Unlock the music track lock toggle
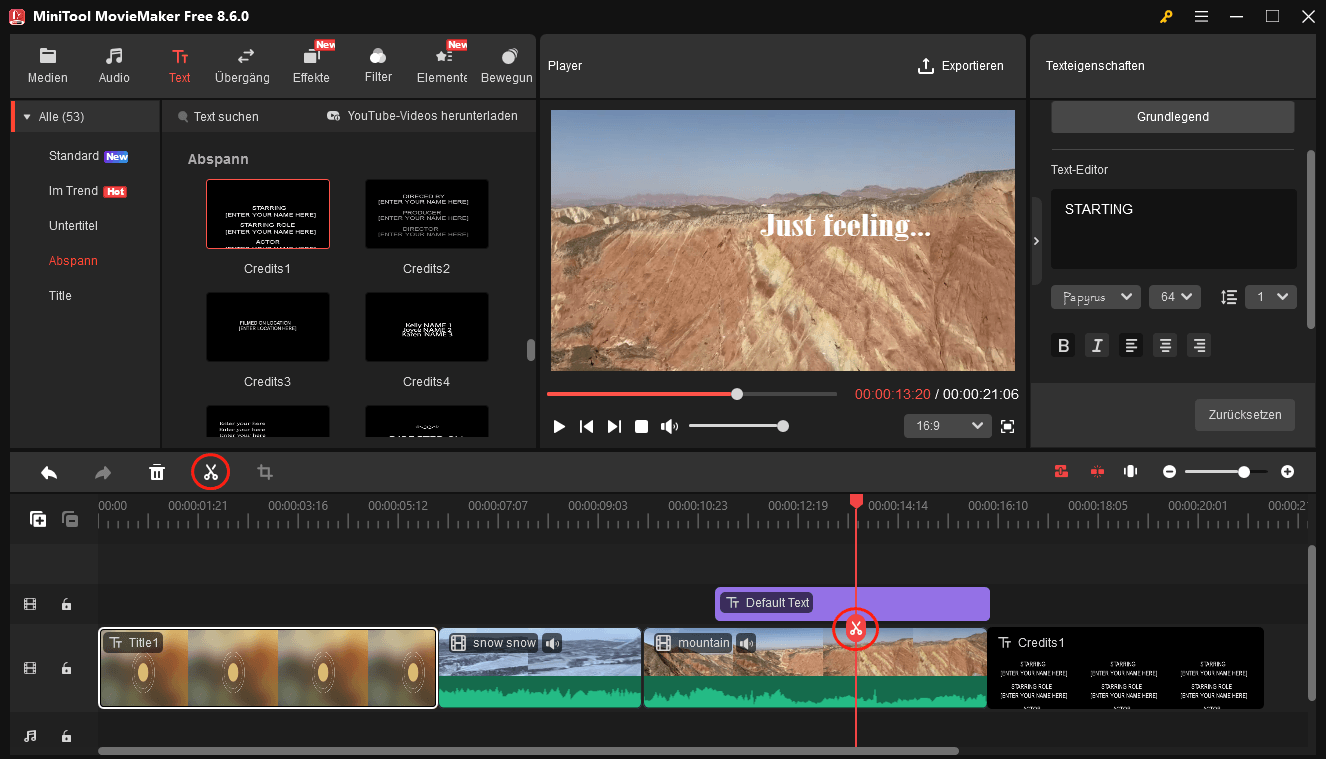The width and height of the screenshot is (1326, 759). pyautogui.click(x=66, y=735)
